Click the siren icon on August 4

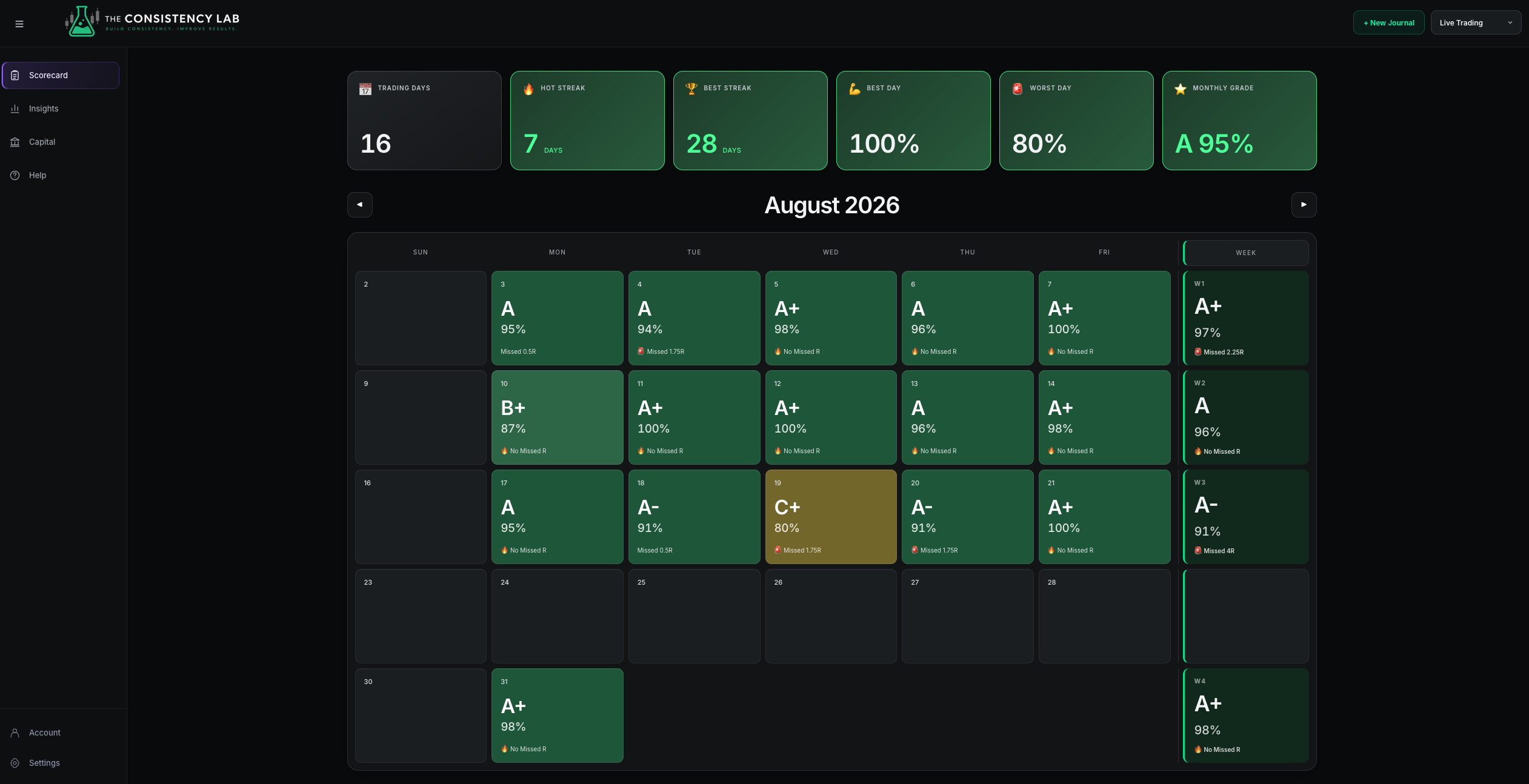pos(641,351)
